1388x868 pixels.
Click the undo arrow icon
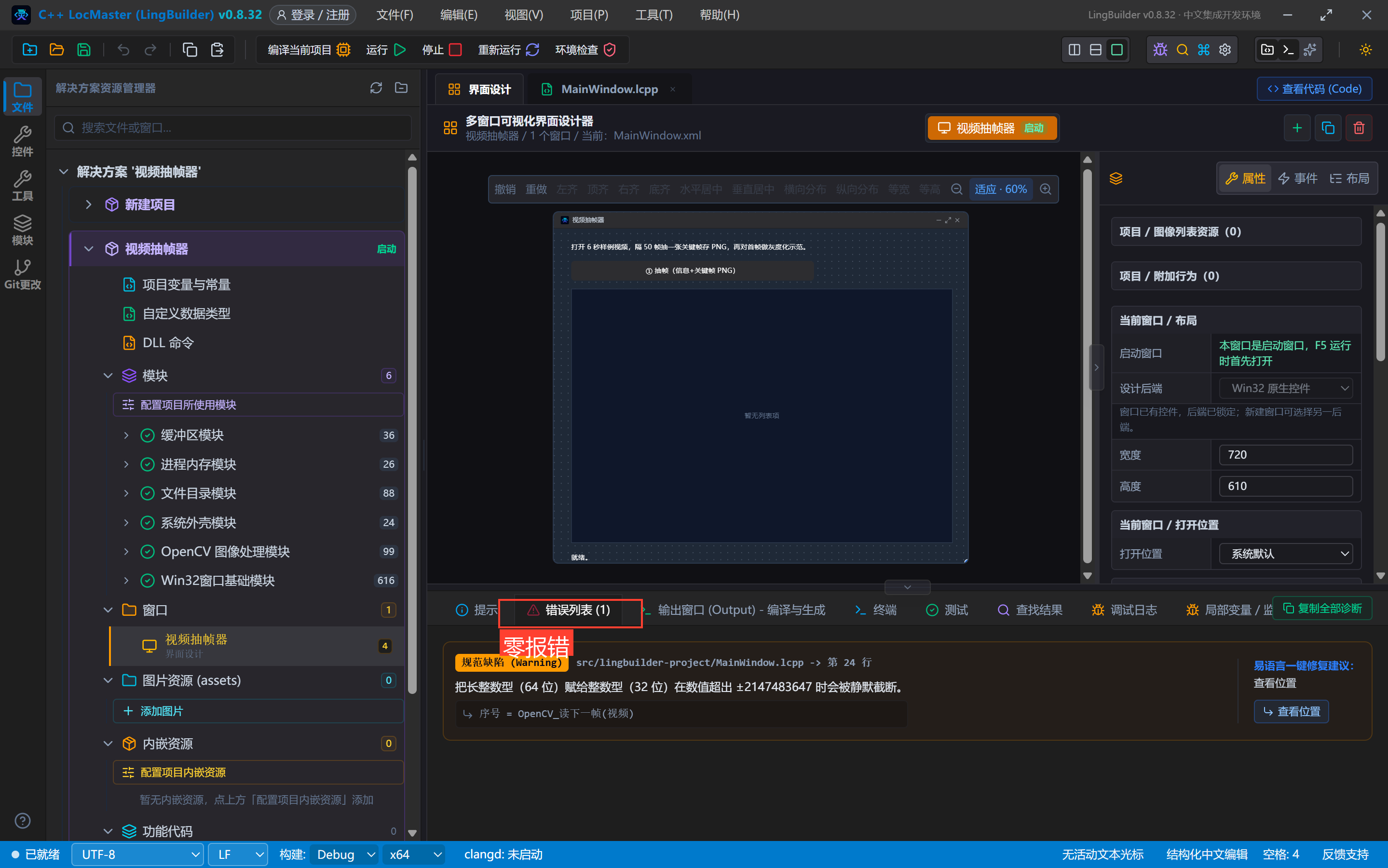click(123, 50)
